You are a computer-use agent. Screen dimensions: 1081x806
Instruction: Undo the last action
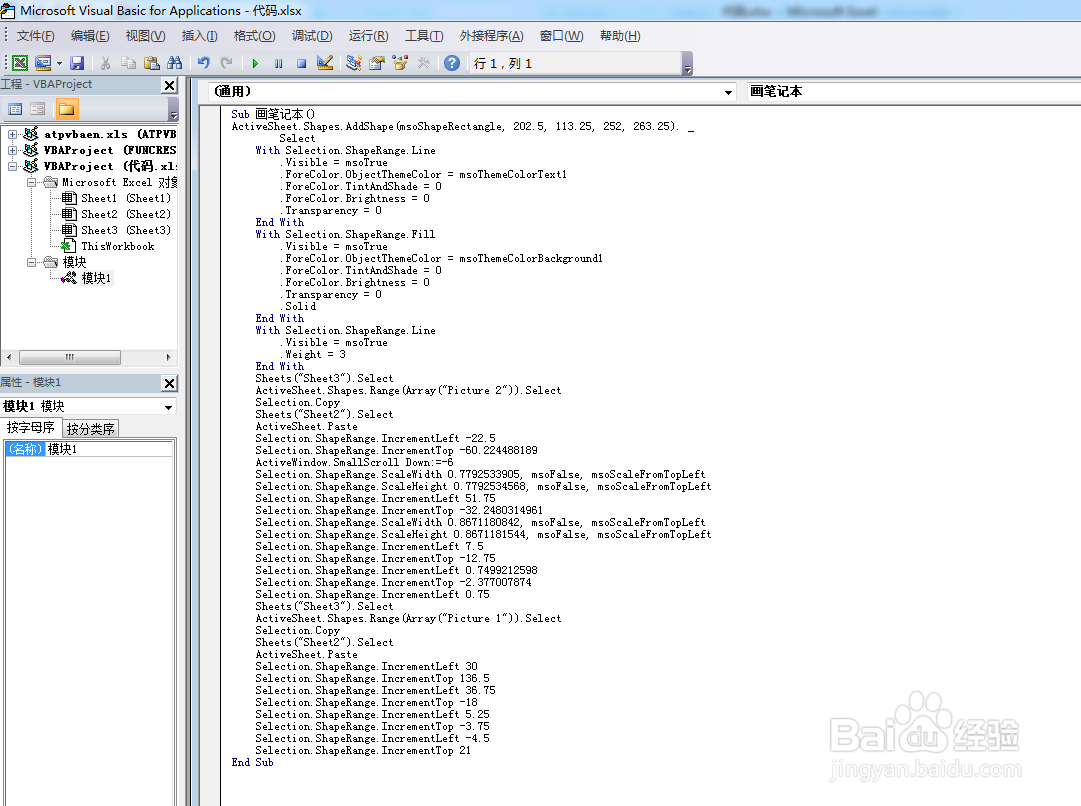coord(203,63)
